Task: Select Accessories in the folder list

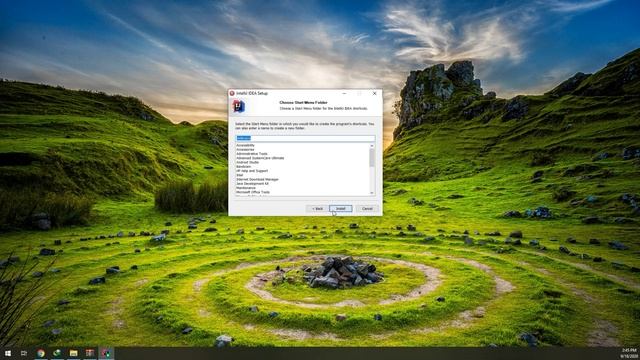Action: coord(245,149)
